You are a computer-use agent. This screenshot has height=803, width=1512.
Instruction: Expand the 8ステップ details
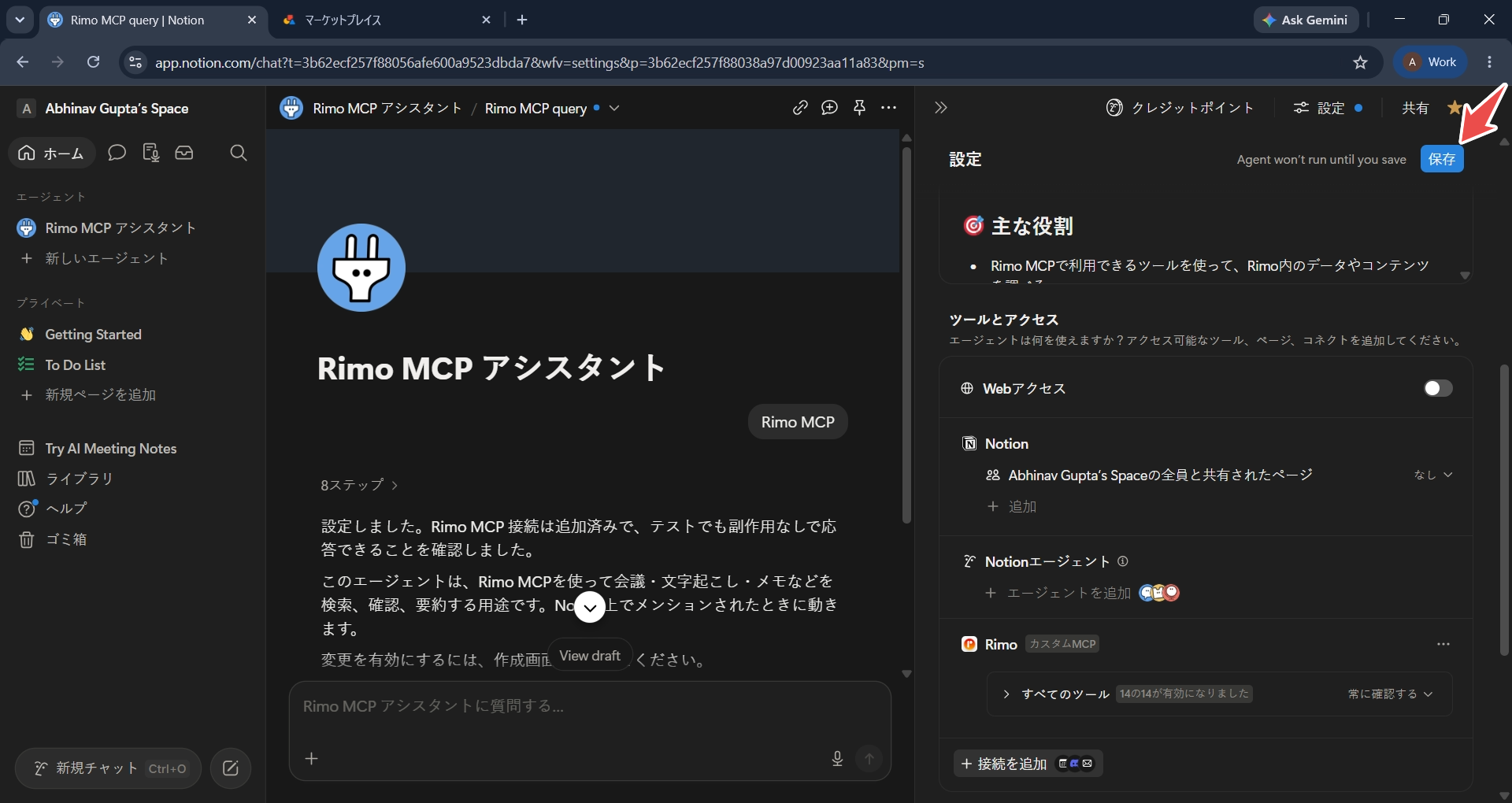click(x=359, y=485)
